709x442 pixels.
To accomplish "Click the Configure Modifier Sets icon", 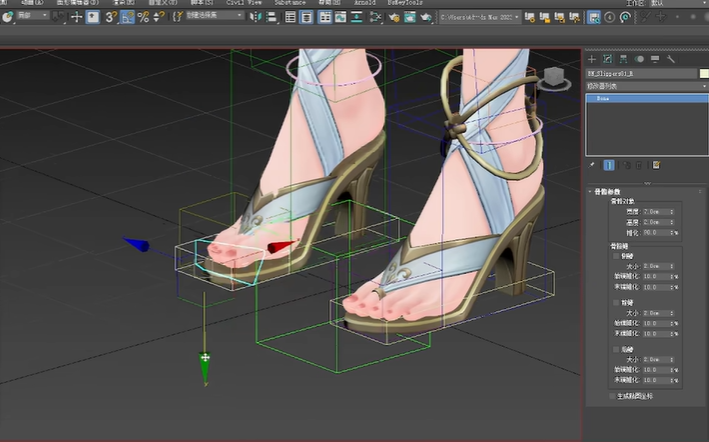I will point(657,165).
